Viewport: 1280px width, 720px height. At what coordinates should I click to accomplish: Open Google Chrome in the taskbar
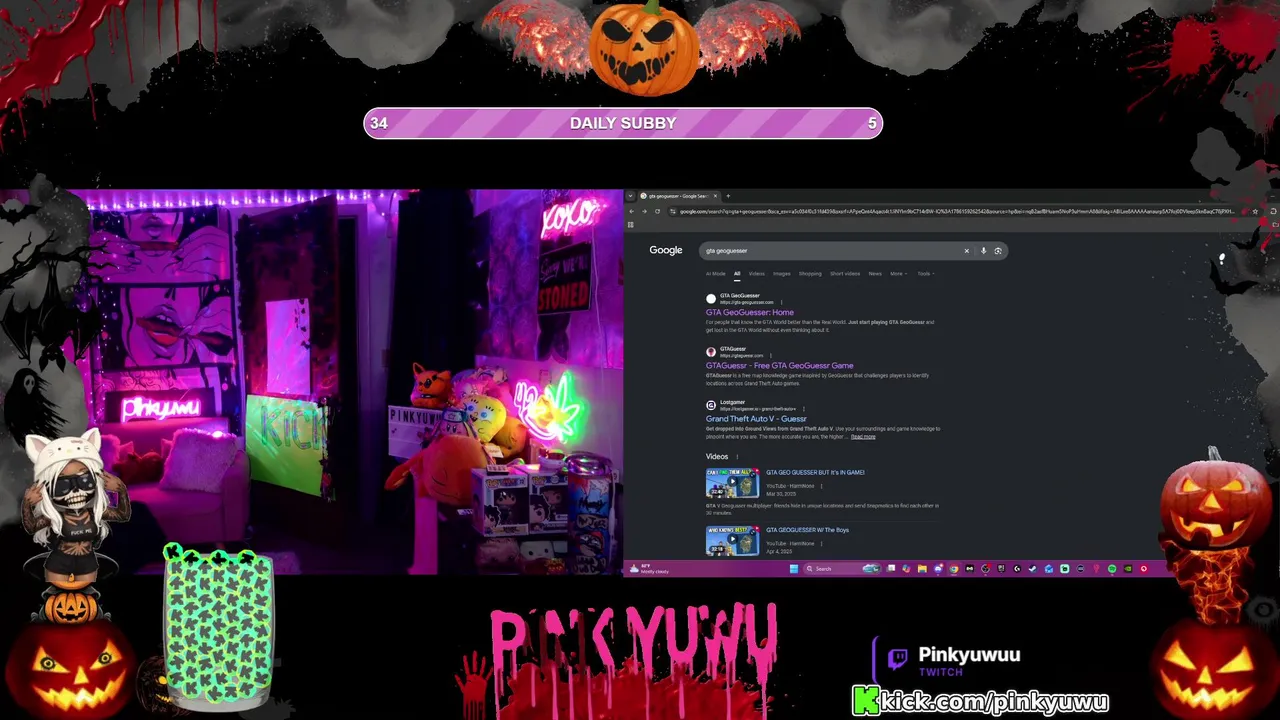click(x=953, y=569)
